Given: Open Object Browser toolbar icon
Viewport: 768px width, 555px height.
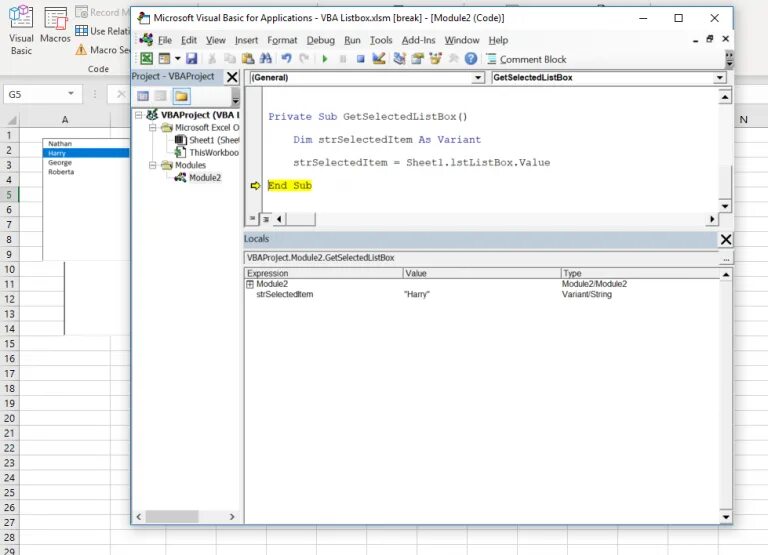Looking at the screenshot, I should 435,59.
